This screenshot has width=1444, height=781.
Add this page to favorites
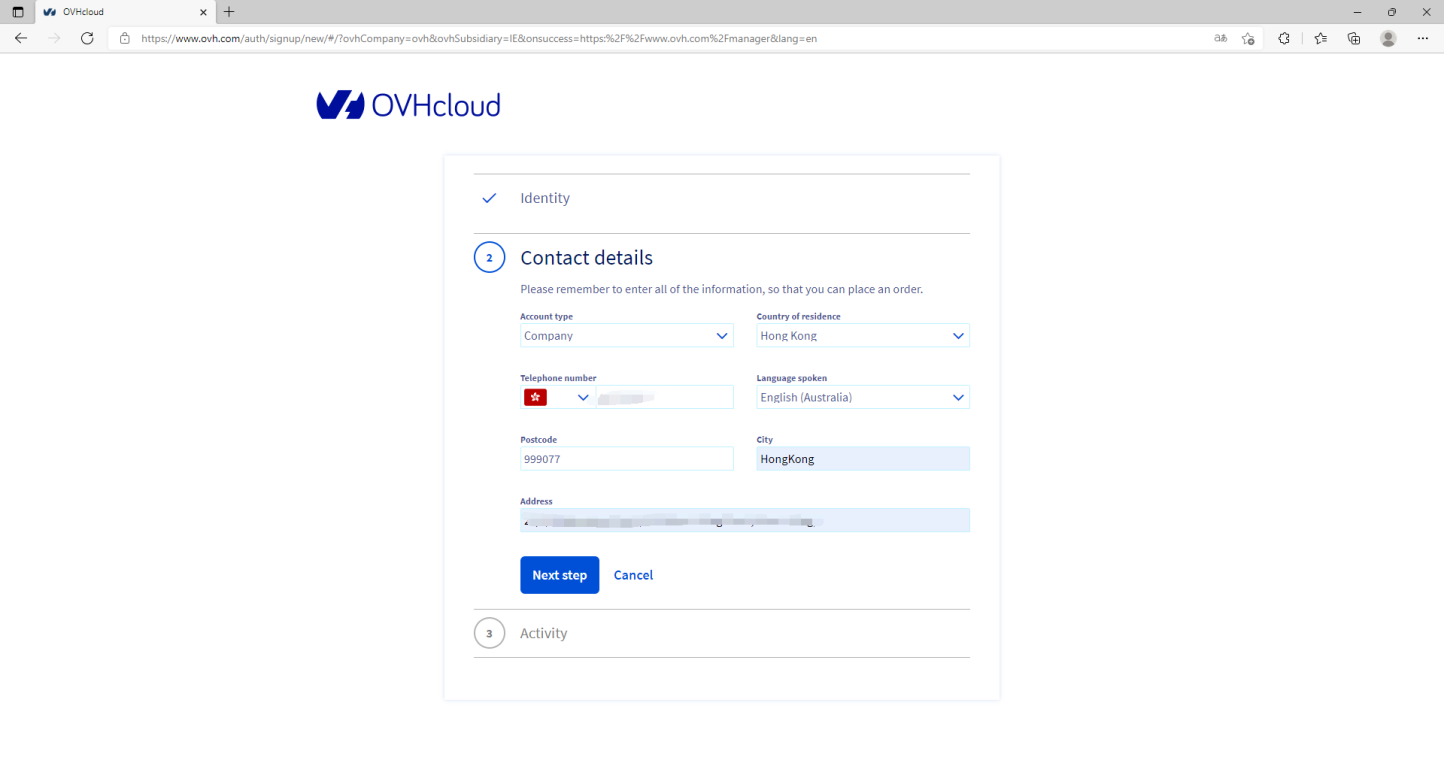click(x=1248, y=38)
